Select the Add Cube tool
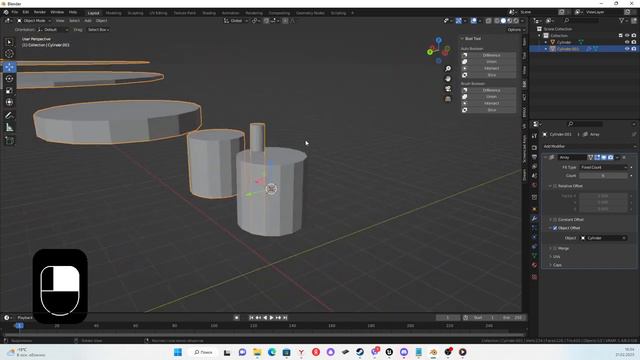Image resolution: width=640 pixels, height=360 pixels. [9, 141]
